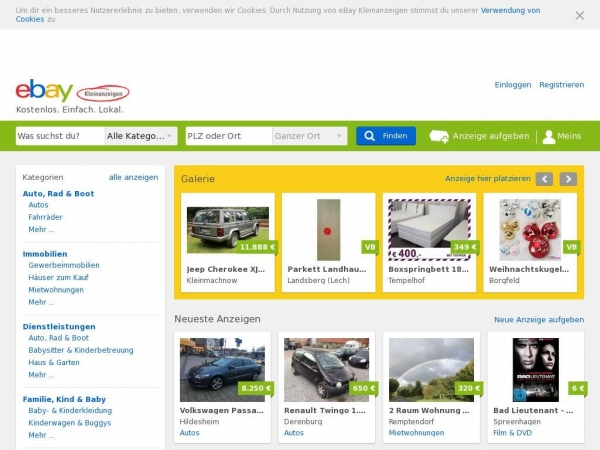Select 'Auto, Rad & Boot' under Dienstleistungen
600x450 pixels.
[59, 338]
